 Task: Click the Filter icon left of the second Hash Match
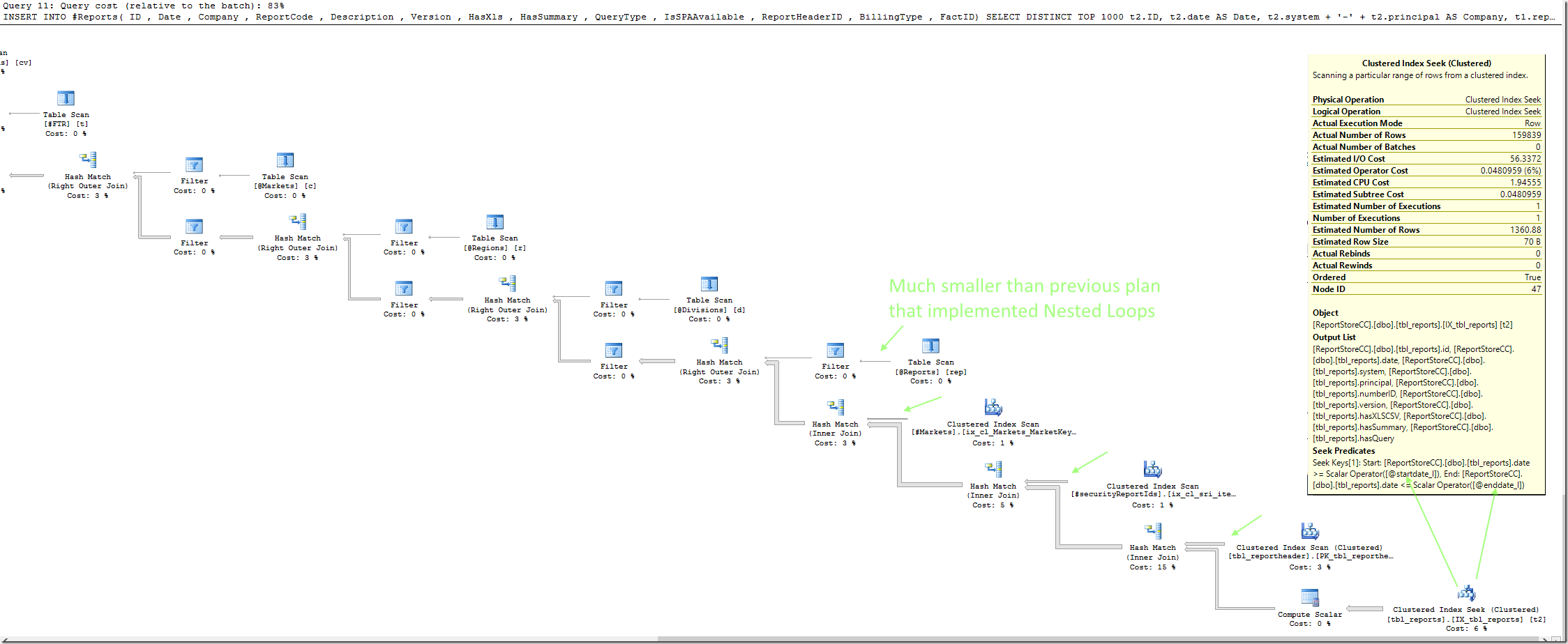194,227
